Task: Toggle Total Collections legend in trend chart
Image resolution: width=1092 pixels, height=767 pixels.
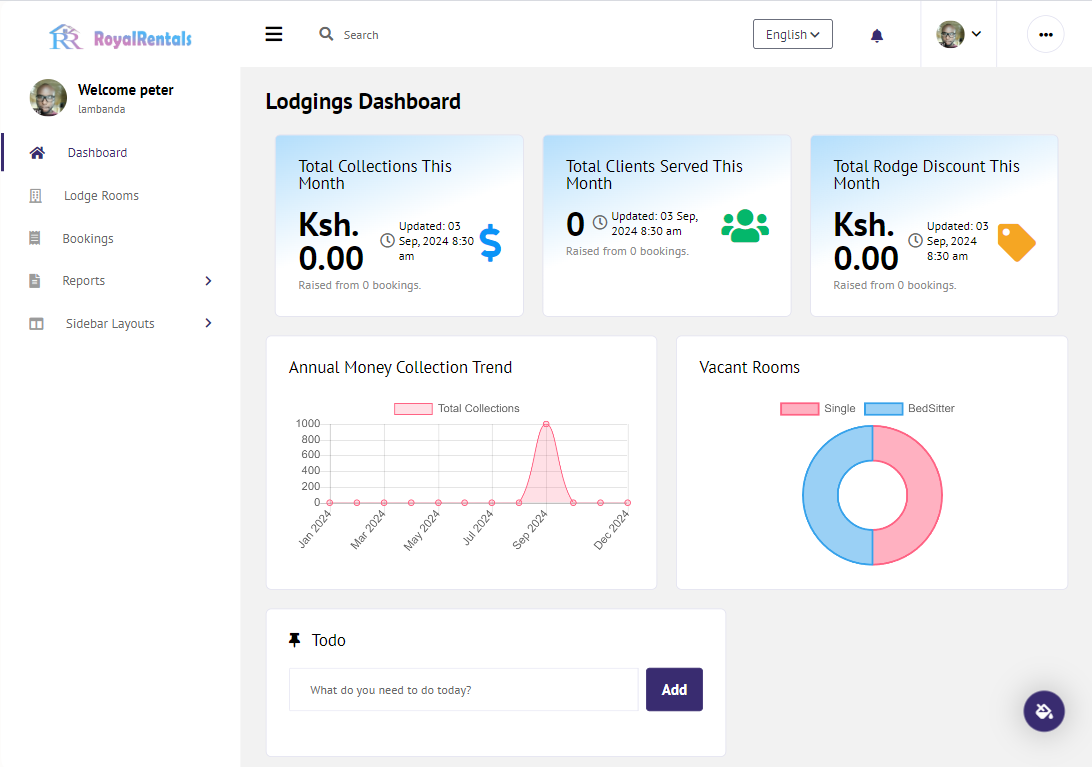Action: (457, 408)
